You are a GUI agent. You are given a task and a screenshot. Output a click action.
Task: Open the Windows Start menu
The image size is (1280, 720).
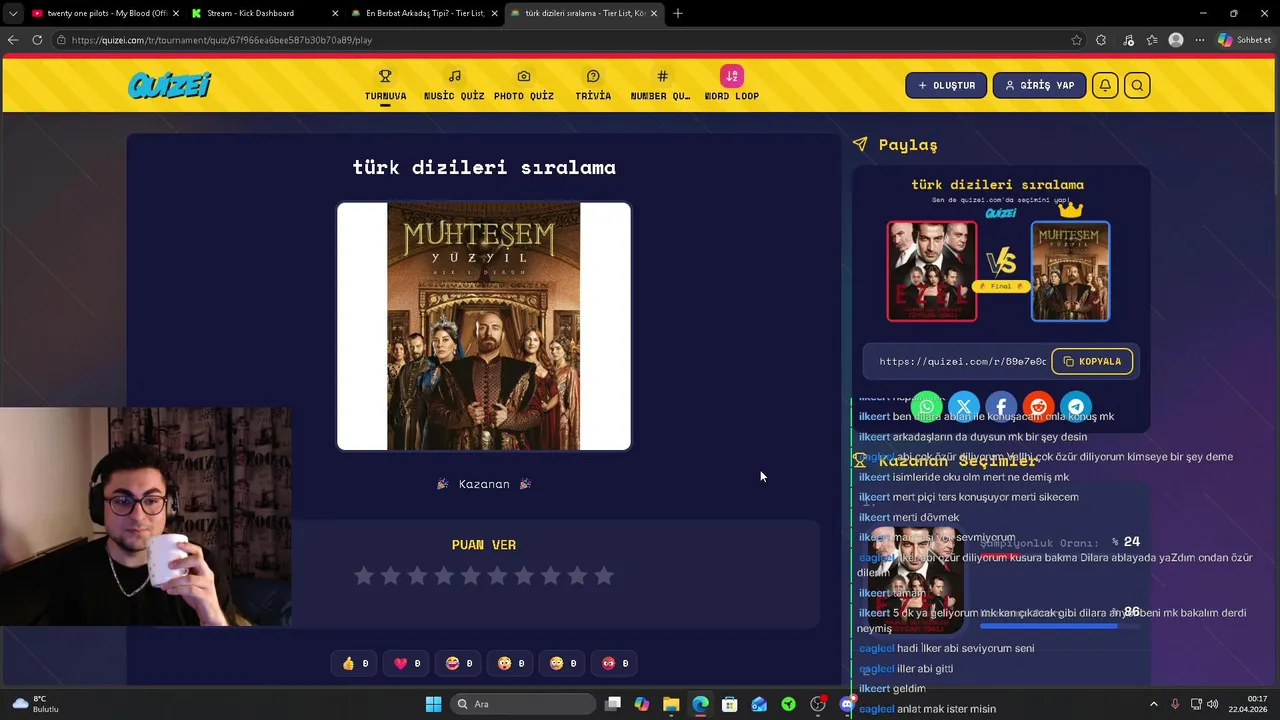coord(433,704)
